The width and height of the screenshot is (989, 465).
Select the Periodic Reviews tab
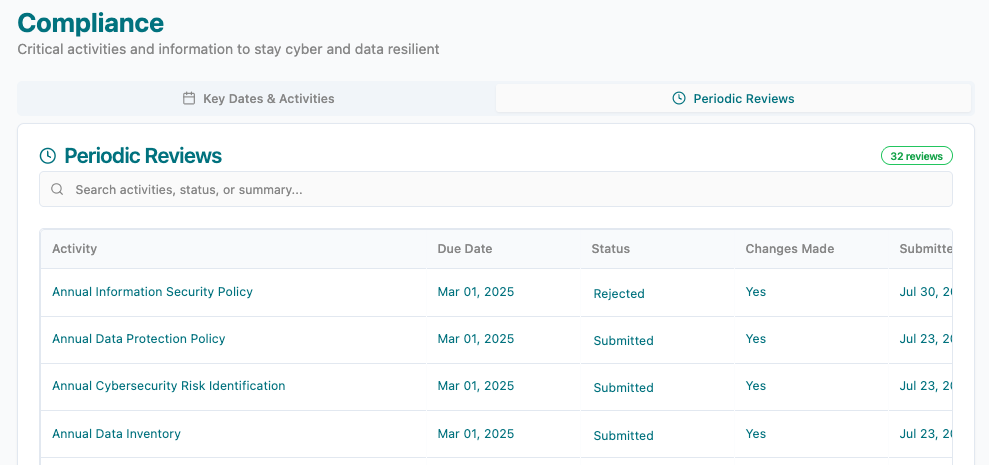click(734, 99)
